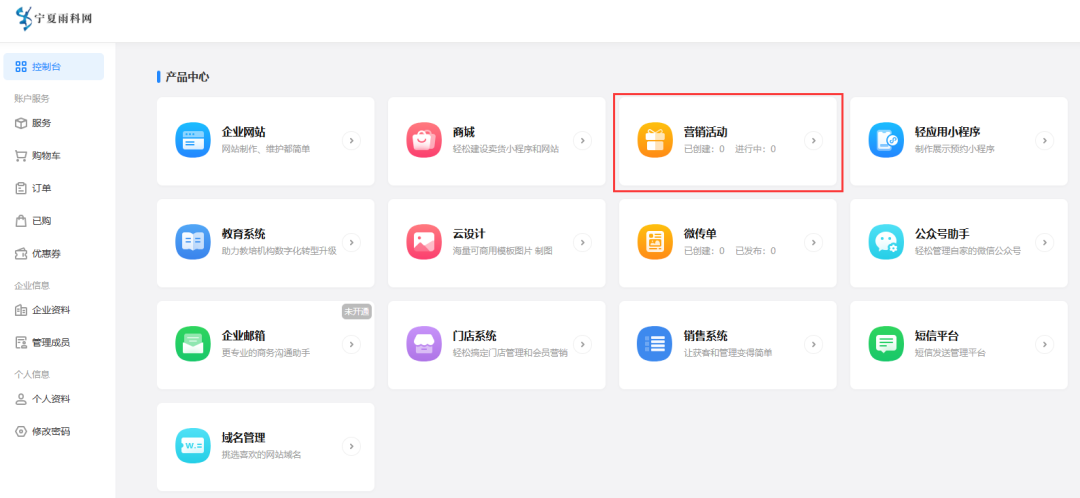This screenshot has width=1080, height=498.
Task: Click the 优惠券 coupon icon
Action: coord(21,253)
